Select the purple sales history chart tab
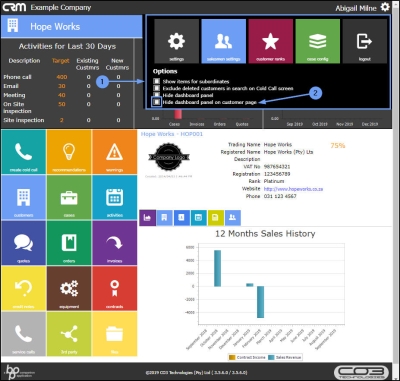This screenshot has width=400, height=381. [x=147, y=218]
